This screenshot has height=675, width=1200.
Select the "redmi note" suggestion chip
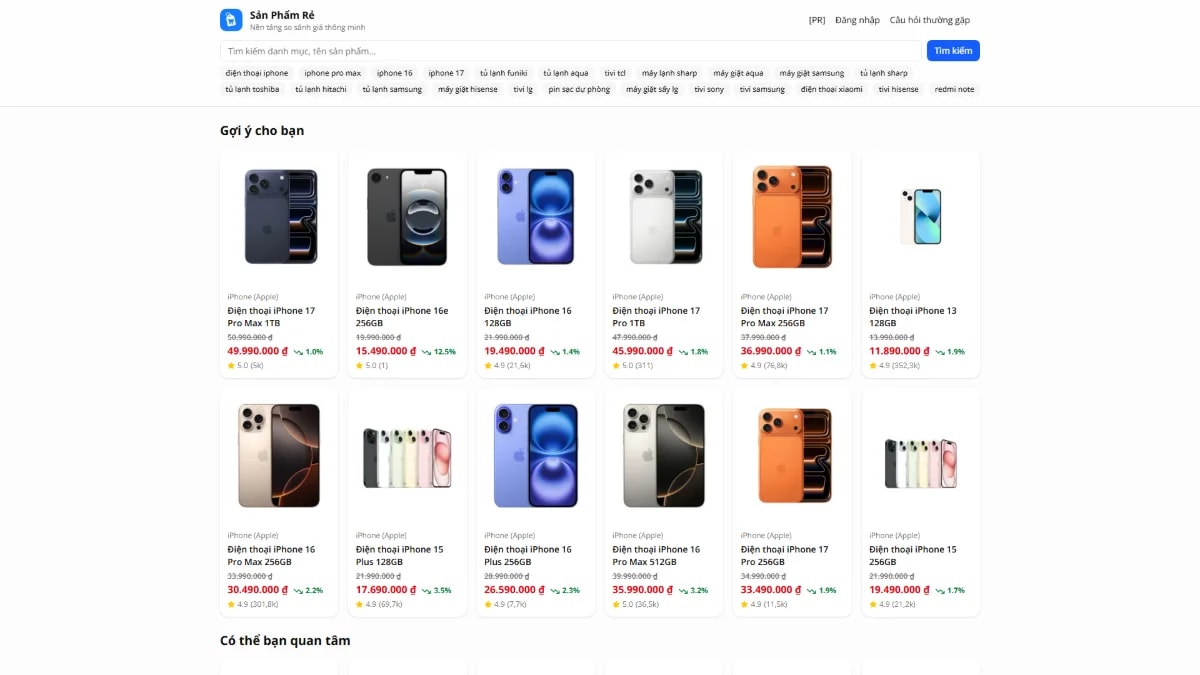[x=954, y=89]
